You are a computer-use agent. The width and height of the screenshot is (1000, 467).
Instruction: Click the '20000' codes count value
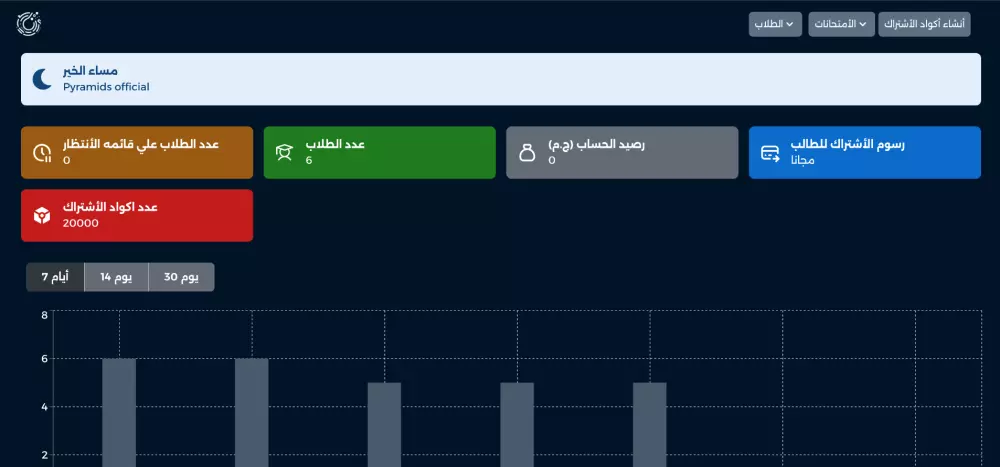tap(80, 223)
